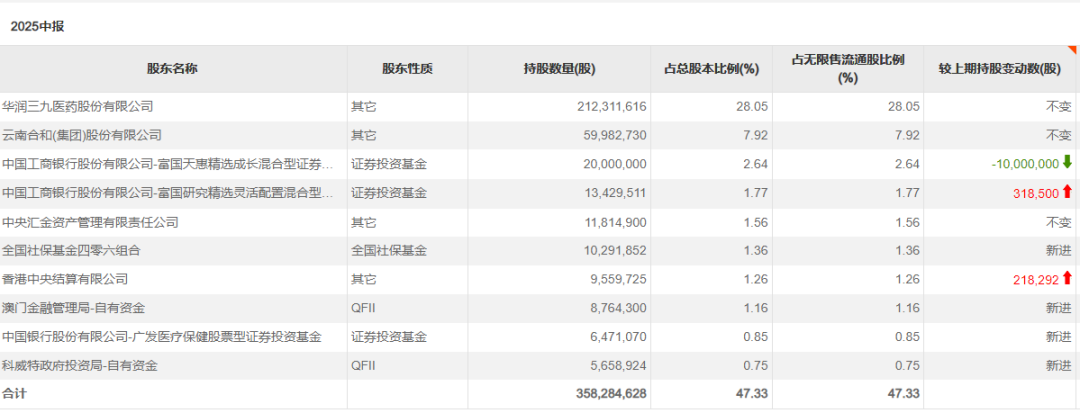Click 不变 in the 华润三九医药 row
This screenshot has width=1080, height=413.
pyautogui.click(x=1059, y=107)
